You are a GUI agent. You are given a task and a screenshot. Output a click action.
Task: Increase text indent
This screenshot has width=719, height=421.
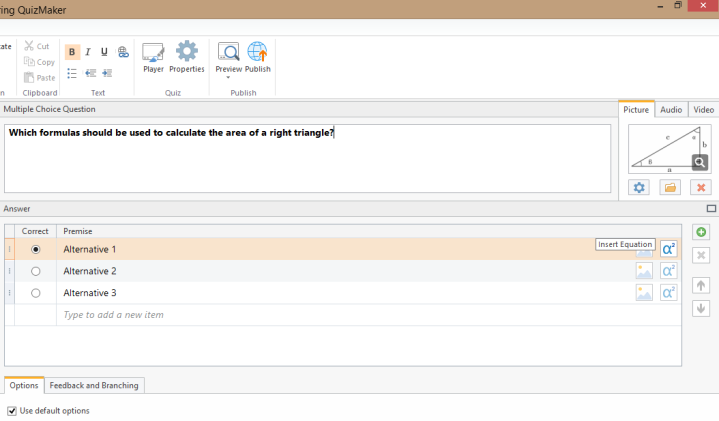pos(107,73)
